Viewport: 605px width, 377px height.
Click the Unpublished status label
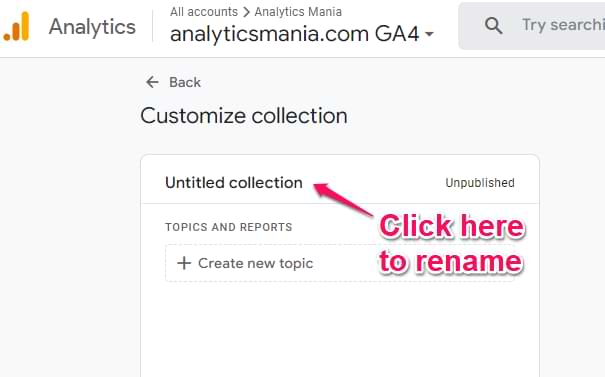pos(480,183)
